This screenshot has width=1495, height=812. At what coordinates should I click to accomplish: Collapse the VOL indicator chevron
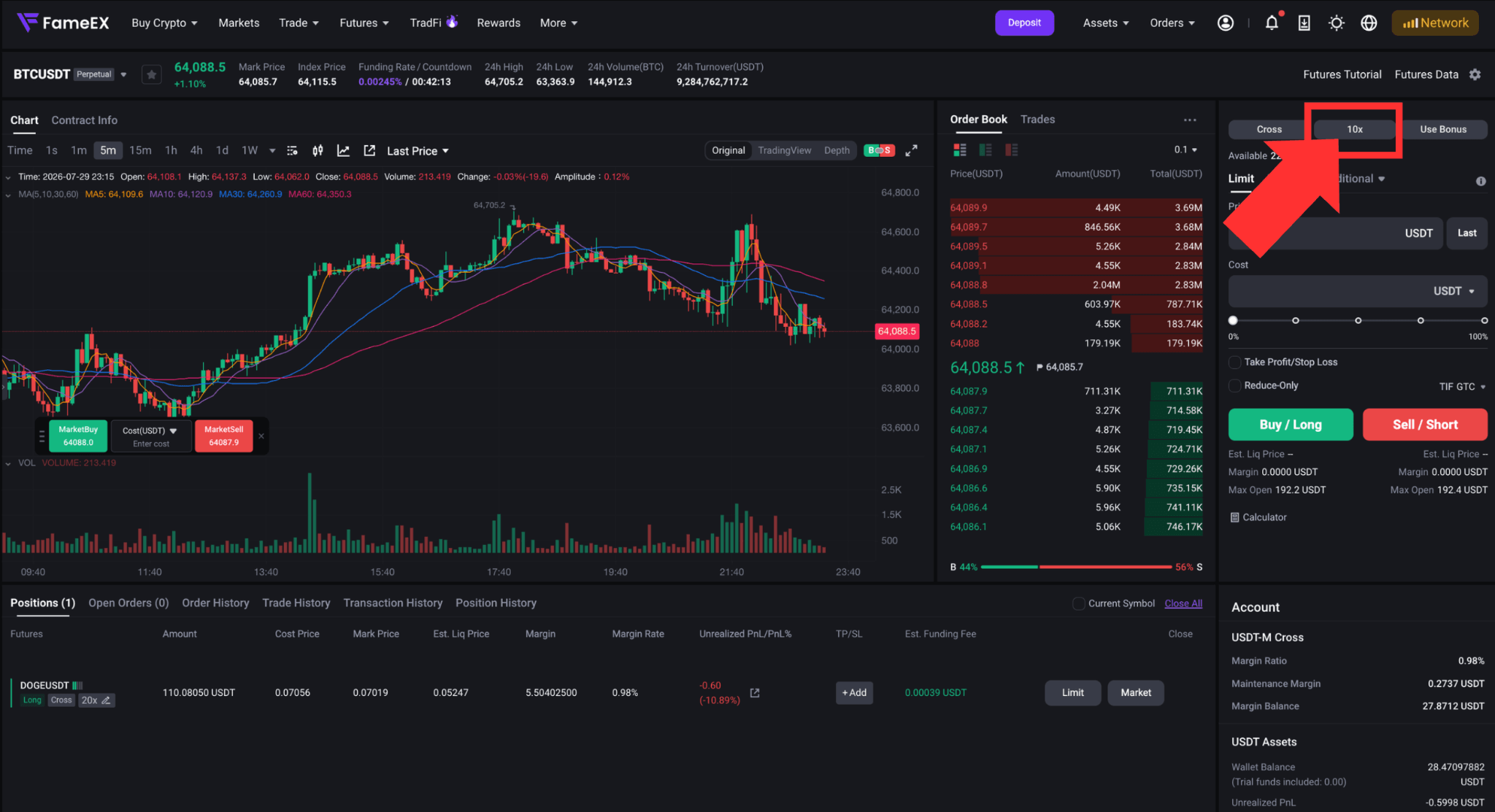(8, 463)
